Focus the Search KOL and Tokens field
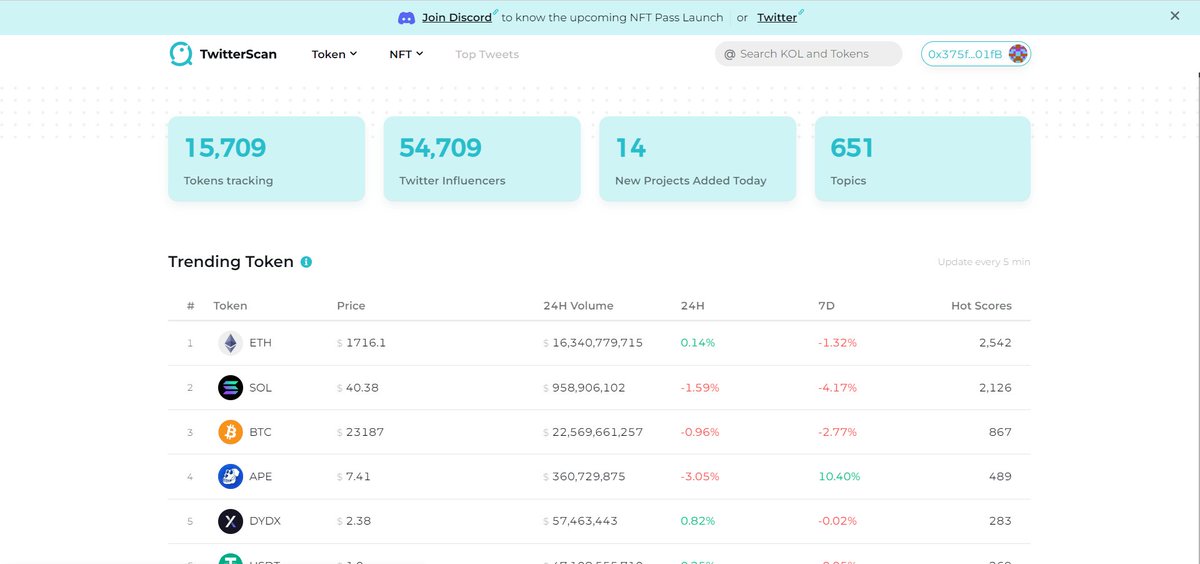 click(x=808, y=54)
